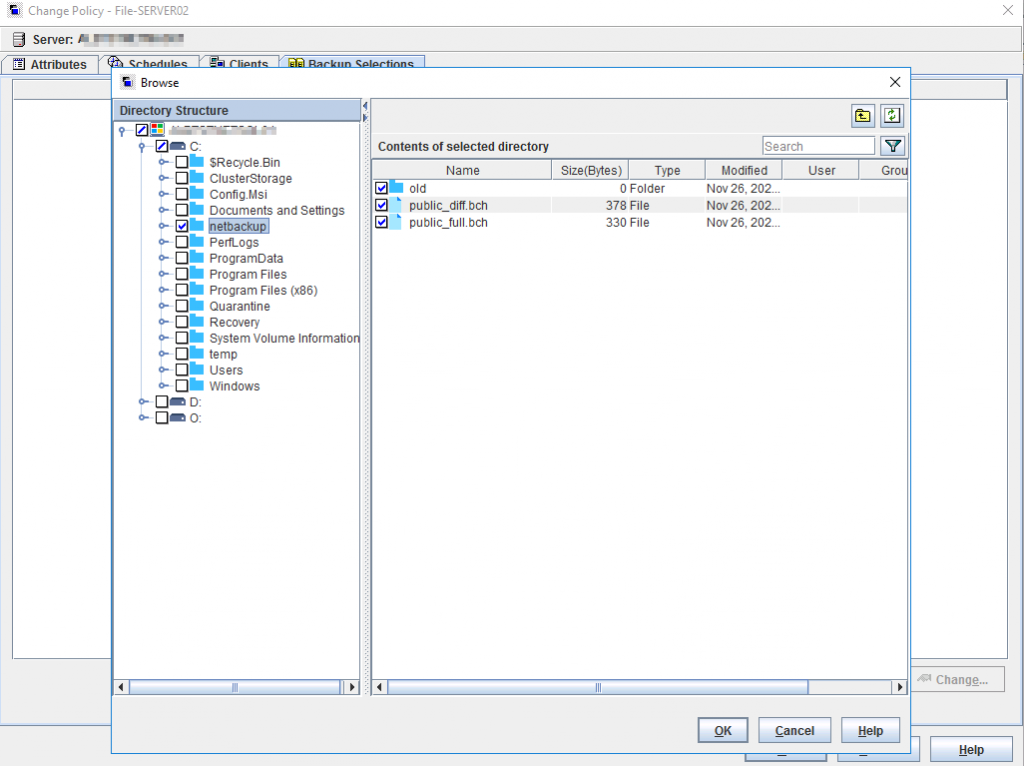The image size is (1024, 766).
Task: Click the D: drive icon
Action: click(x=178, y=402)
